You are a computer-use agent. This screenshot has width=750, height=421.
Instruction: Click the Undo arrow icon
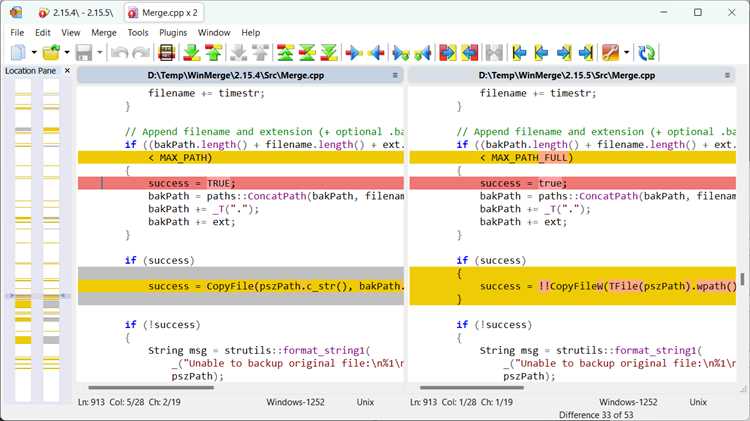click(119, 53)
